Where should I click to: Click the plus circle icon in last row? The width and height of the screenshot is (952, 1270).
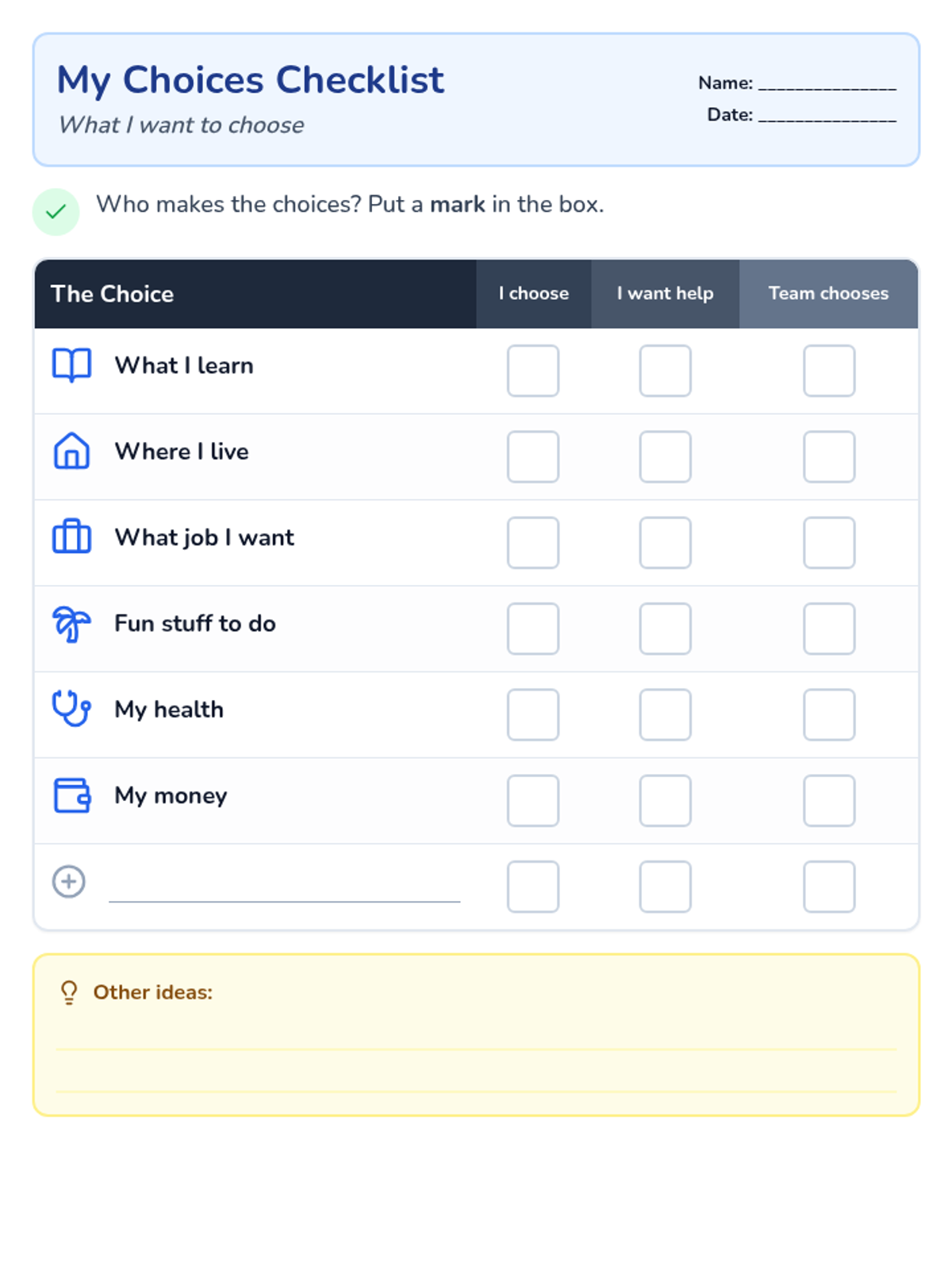pos(69,881)
